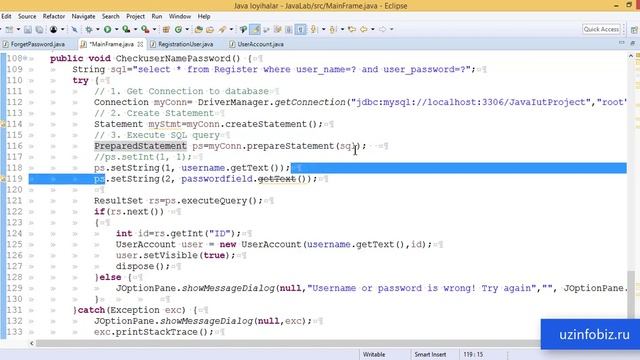640x360 pixels.
Task: Open the Search dropdown arrow
Action: (x=231, y=29)
